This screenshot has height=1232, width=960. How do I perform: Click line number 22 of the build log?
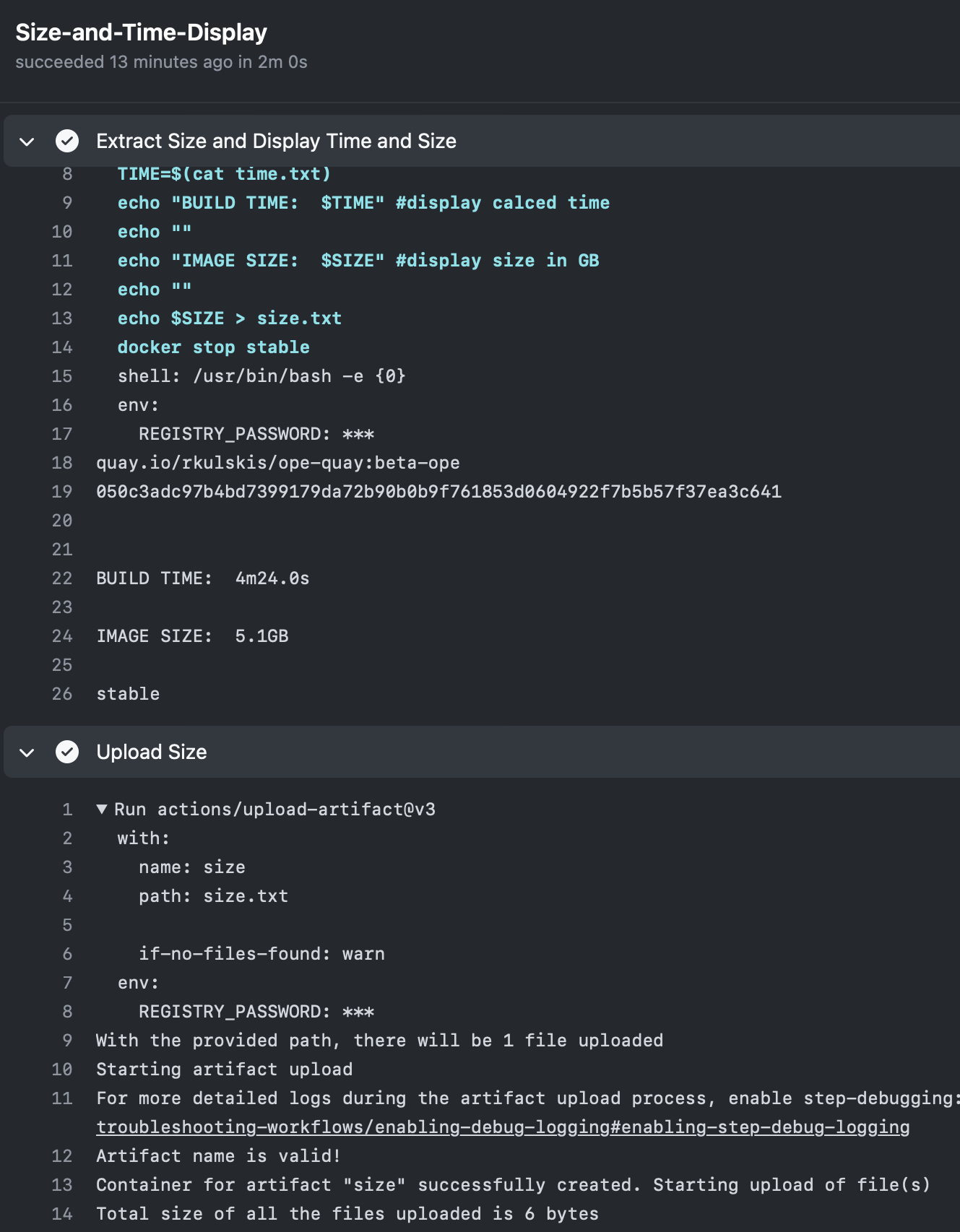coord(62,578)
